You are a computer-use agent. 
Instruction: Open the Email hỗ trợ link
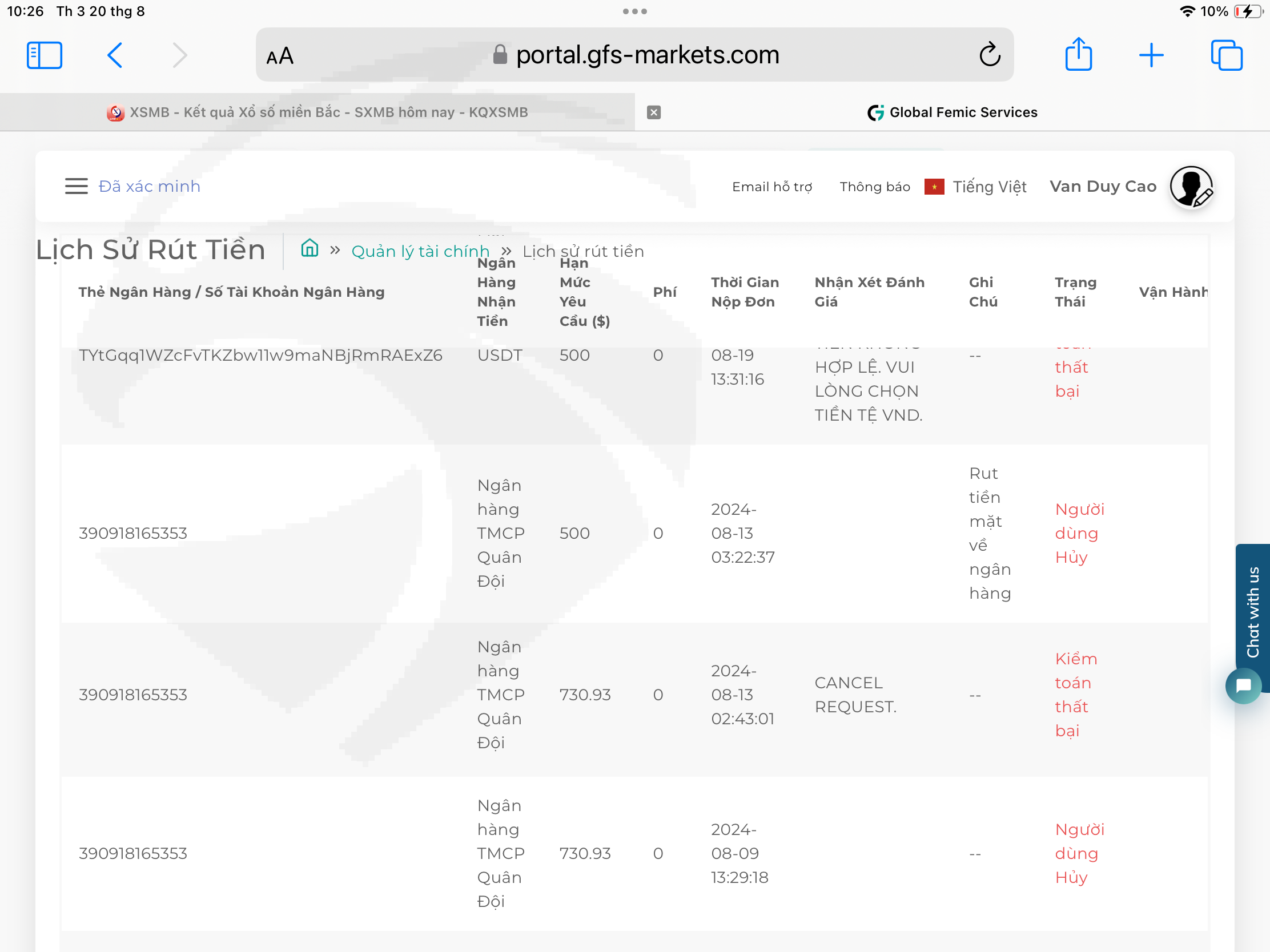771,187
